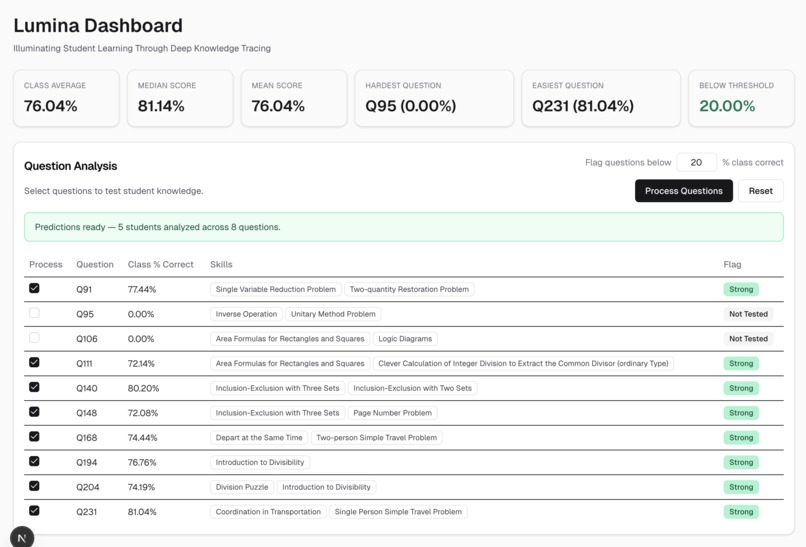Click the Two-person Simple Travel Problem tag
The height and width of the screenshot is (547, 806).
(377, 437)
